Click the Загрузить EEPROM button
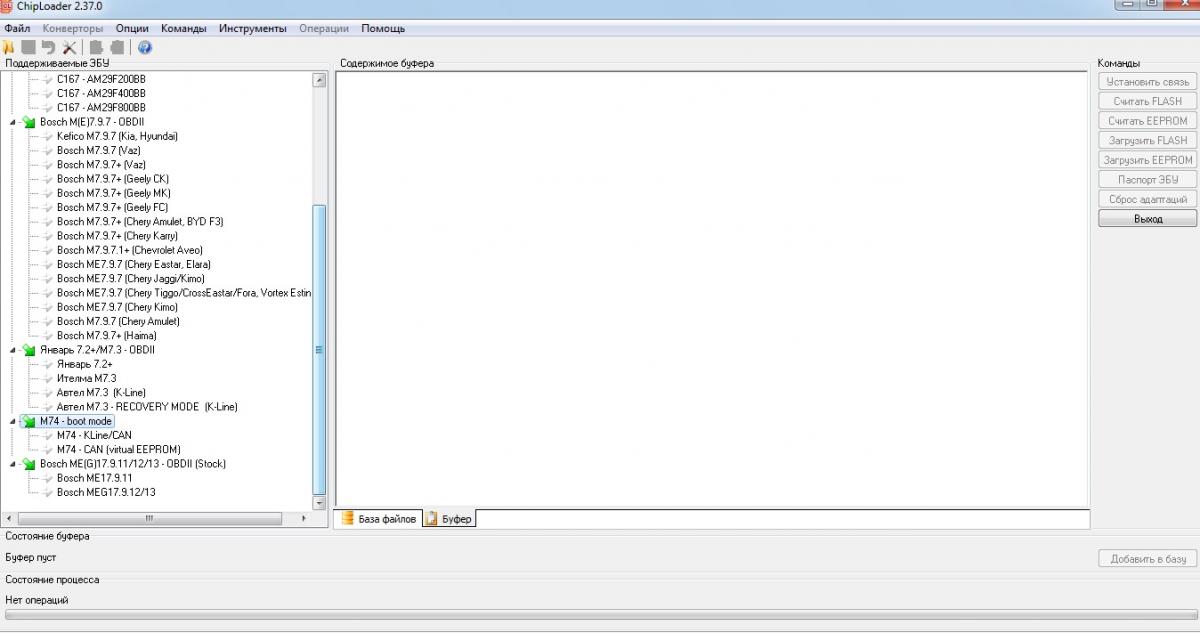The width and height of the screenshot is (1200, 633). (1148, 160)
